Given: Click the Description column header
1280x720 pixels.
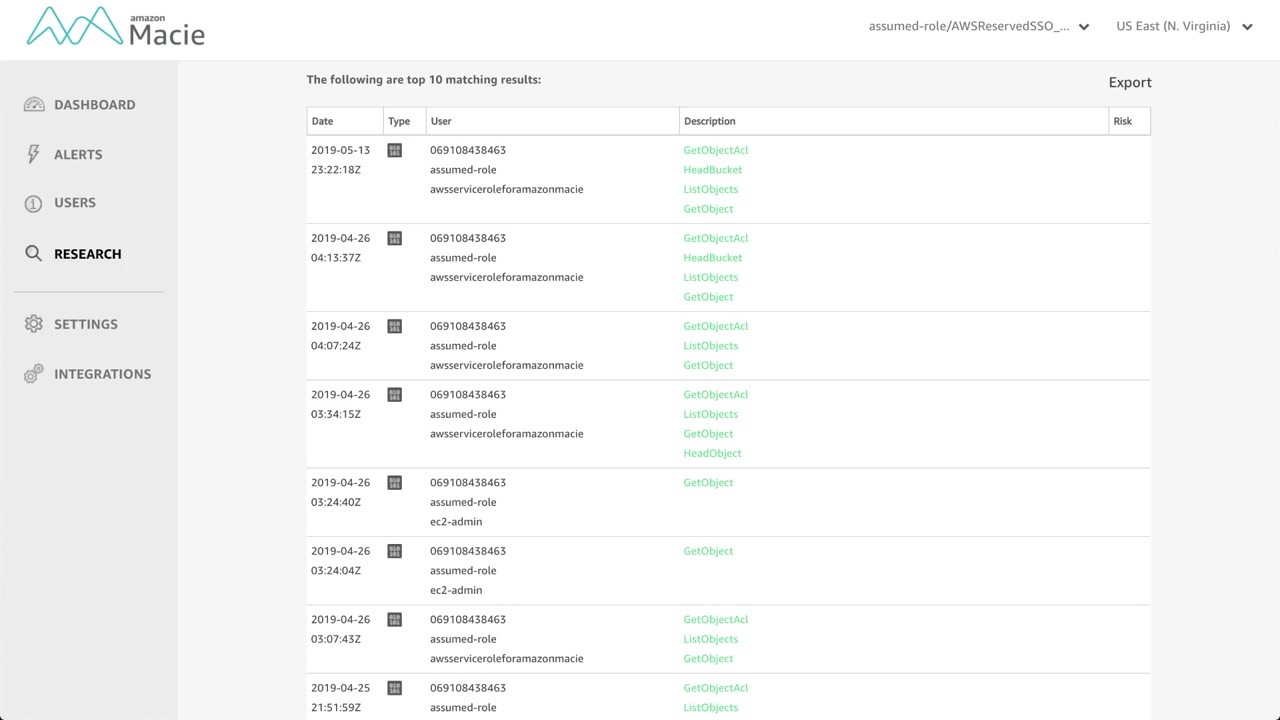Looking at the screenshot, I should tap(709, 121).
